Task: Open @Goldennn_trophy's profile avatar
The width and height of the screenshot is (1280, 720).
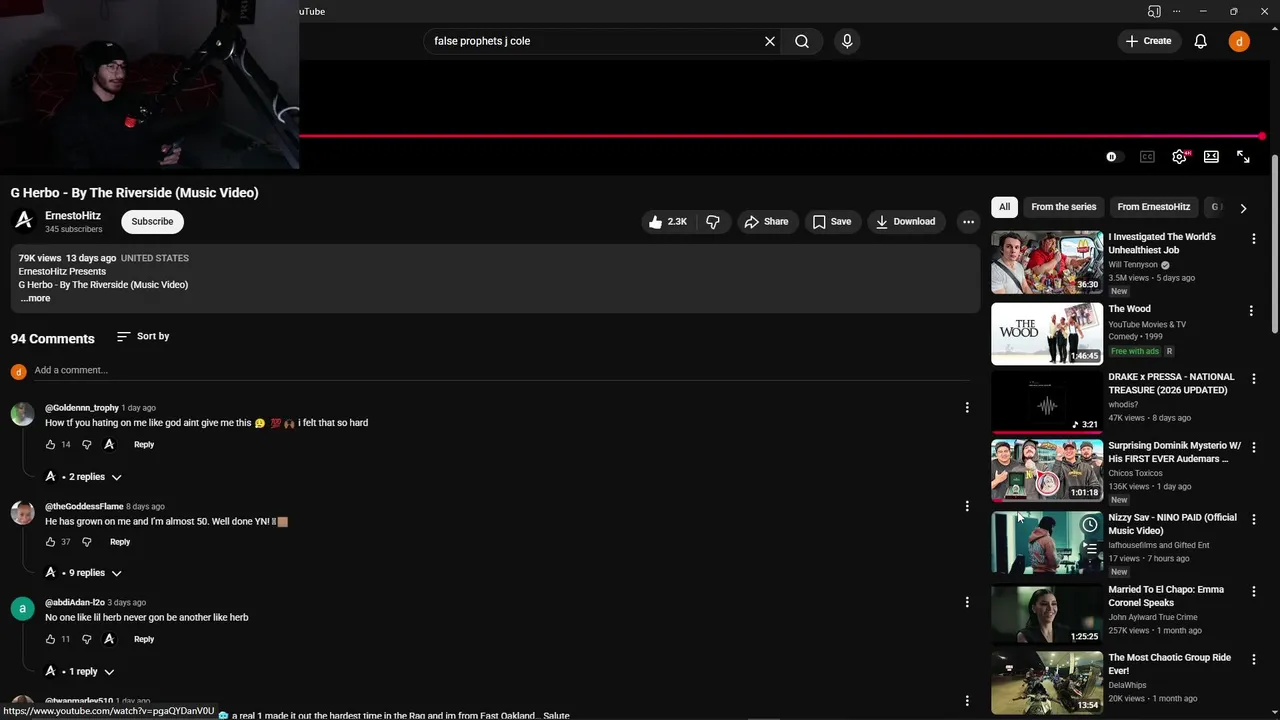Action: point(22,414)
